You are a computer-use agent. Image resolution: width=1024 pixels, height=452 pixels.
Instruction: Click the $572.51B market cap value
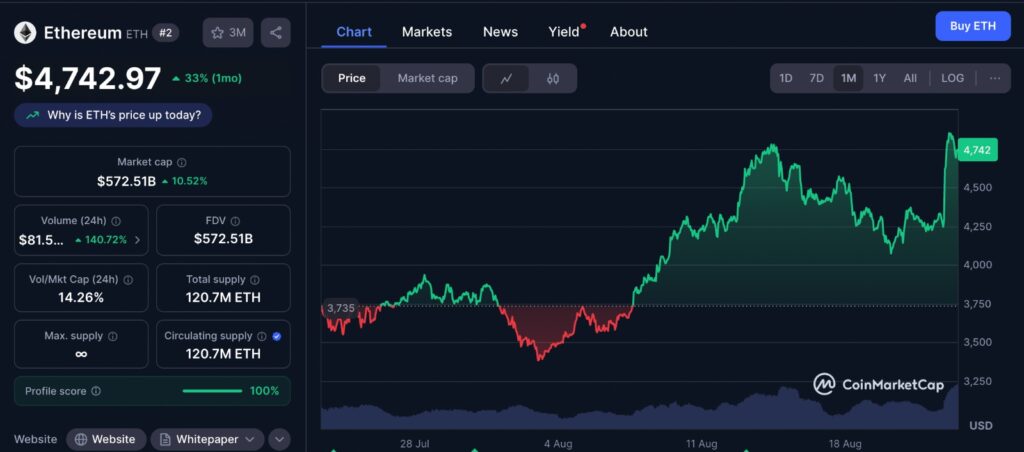pos(127,182)
